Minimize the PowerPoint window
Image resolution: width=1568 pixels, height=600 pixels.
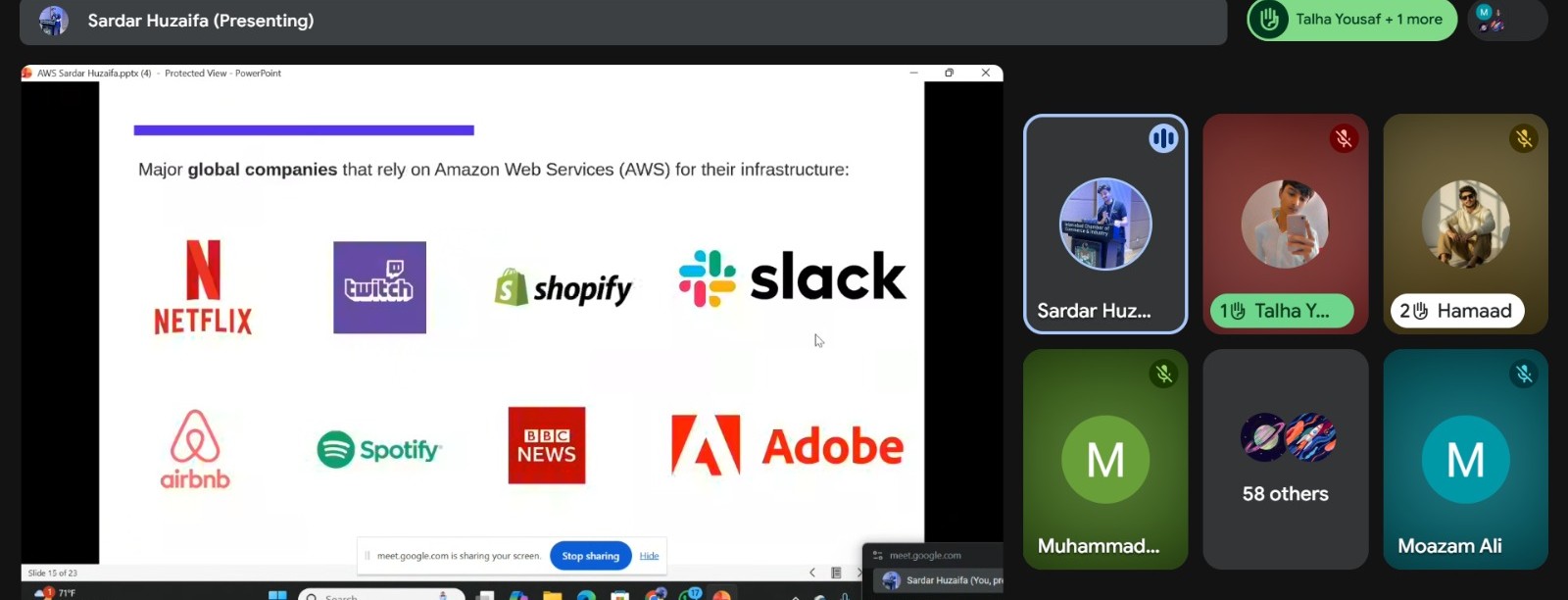pyautogui.click(x=913, y=73)
